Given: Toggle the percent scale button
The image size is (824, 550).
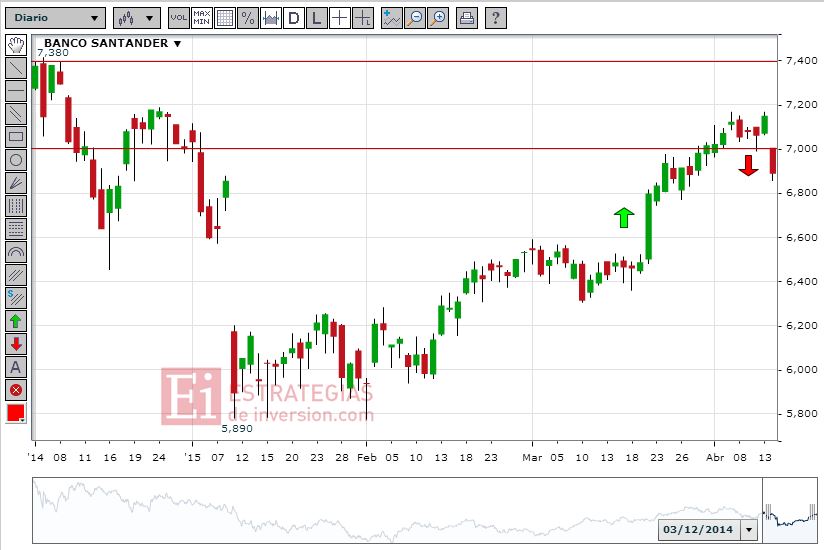Looking at the screenshot, I should 248,18.
